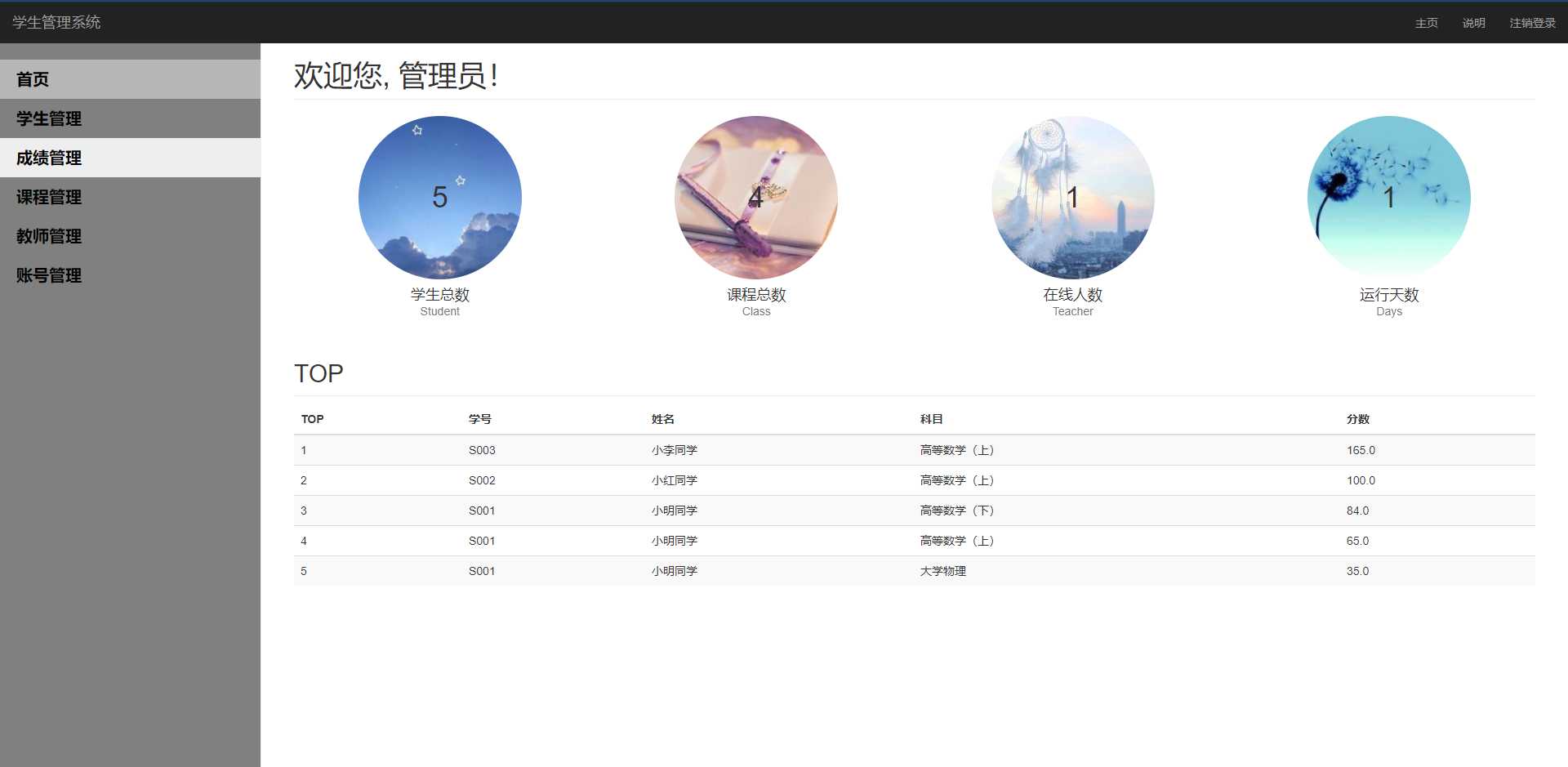
Task: Click 注销登录 to log out
Action: (1533, 23)
